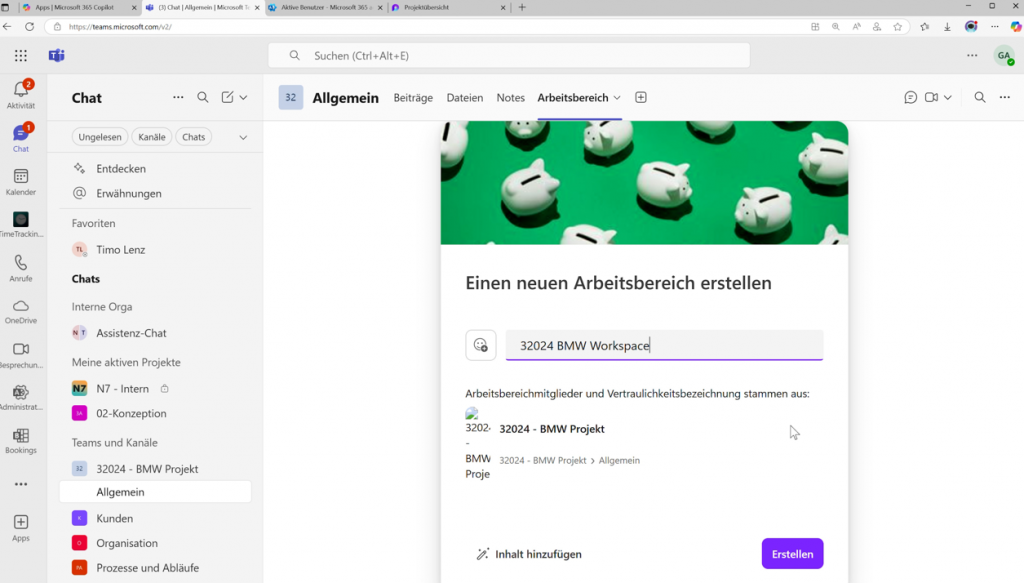1024x583 pixels.
Task: Toggle the Ungelesen filter pill
Action: tap(99, 137)
